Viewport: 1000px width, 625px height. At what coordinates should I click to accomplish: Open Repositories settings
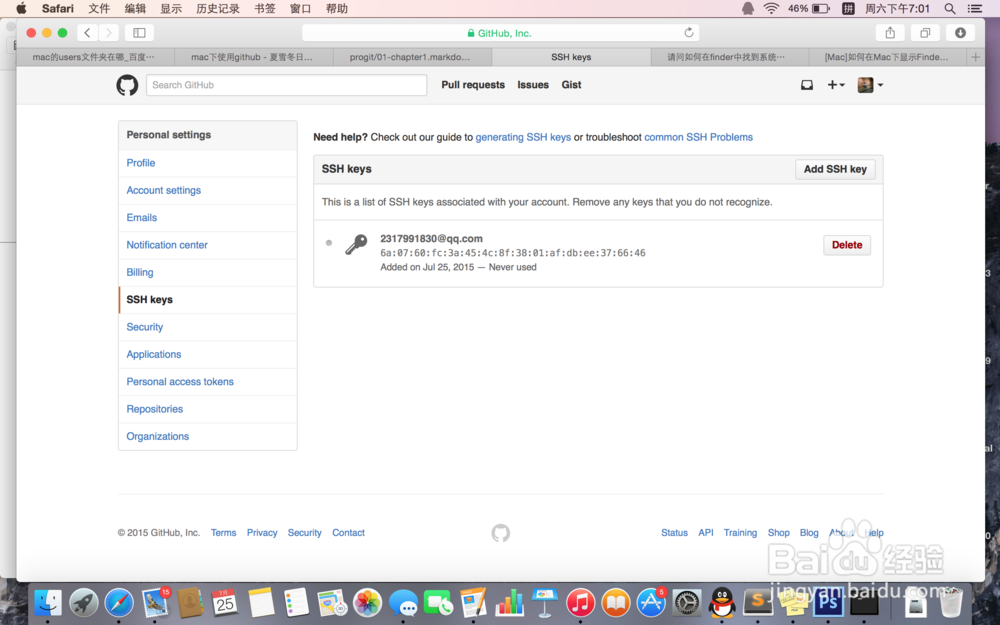[207, 409]
